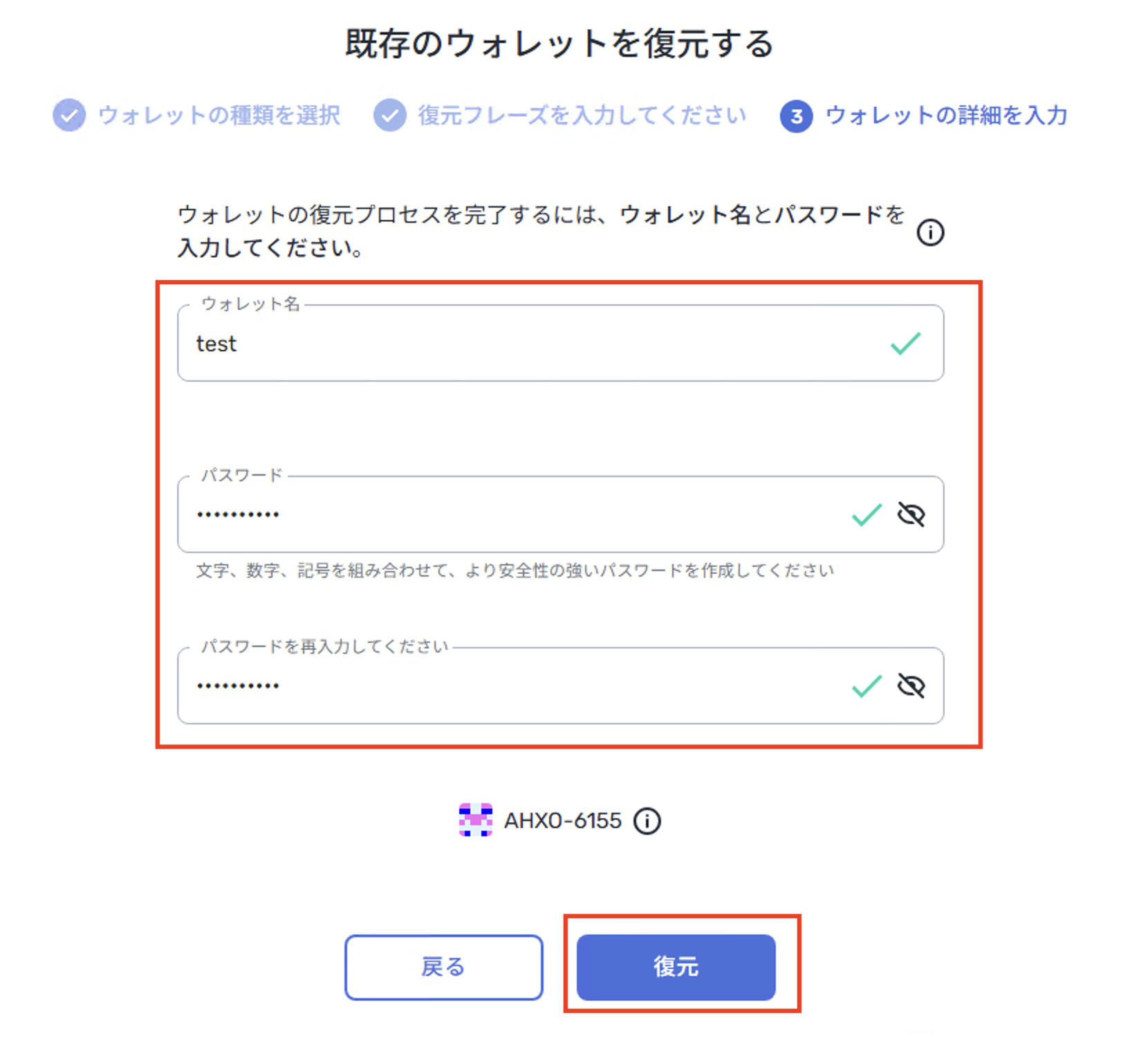
Task: Click the AHXO-6155 wallet identicon image
Action: click(476, 820)
